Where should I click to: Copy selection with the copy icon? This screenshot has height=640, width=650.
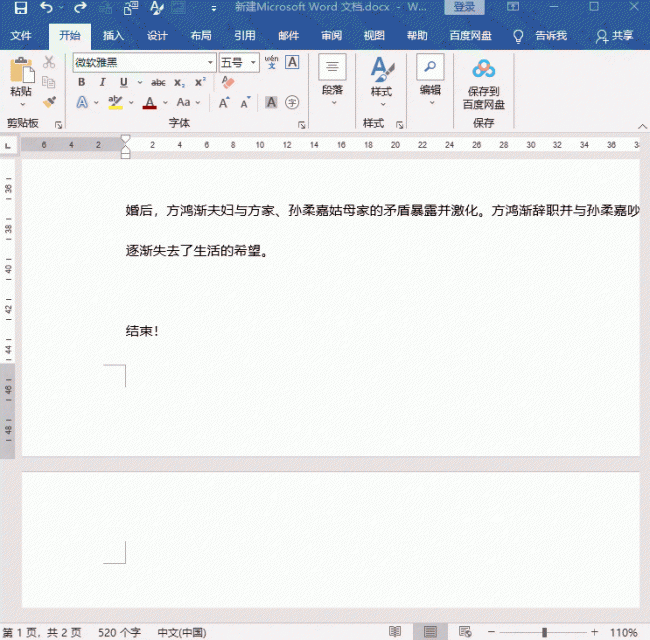click(x=49, y=82)
